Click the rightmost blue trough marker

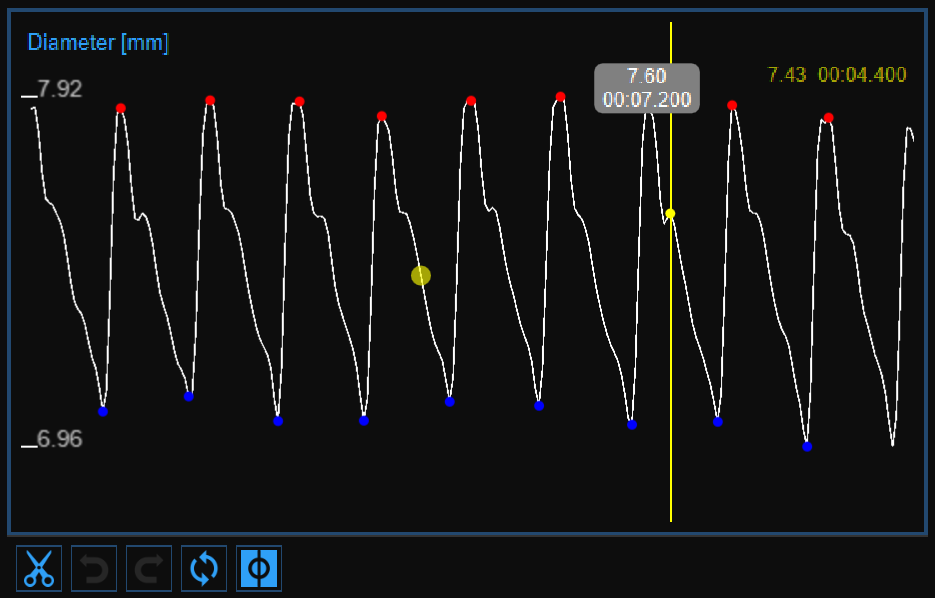pyautogui.click(x=807, y=446)
